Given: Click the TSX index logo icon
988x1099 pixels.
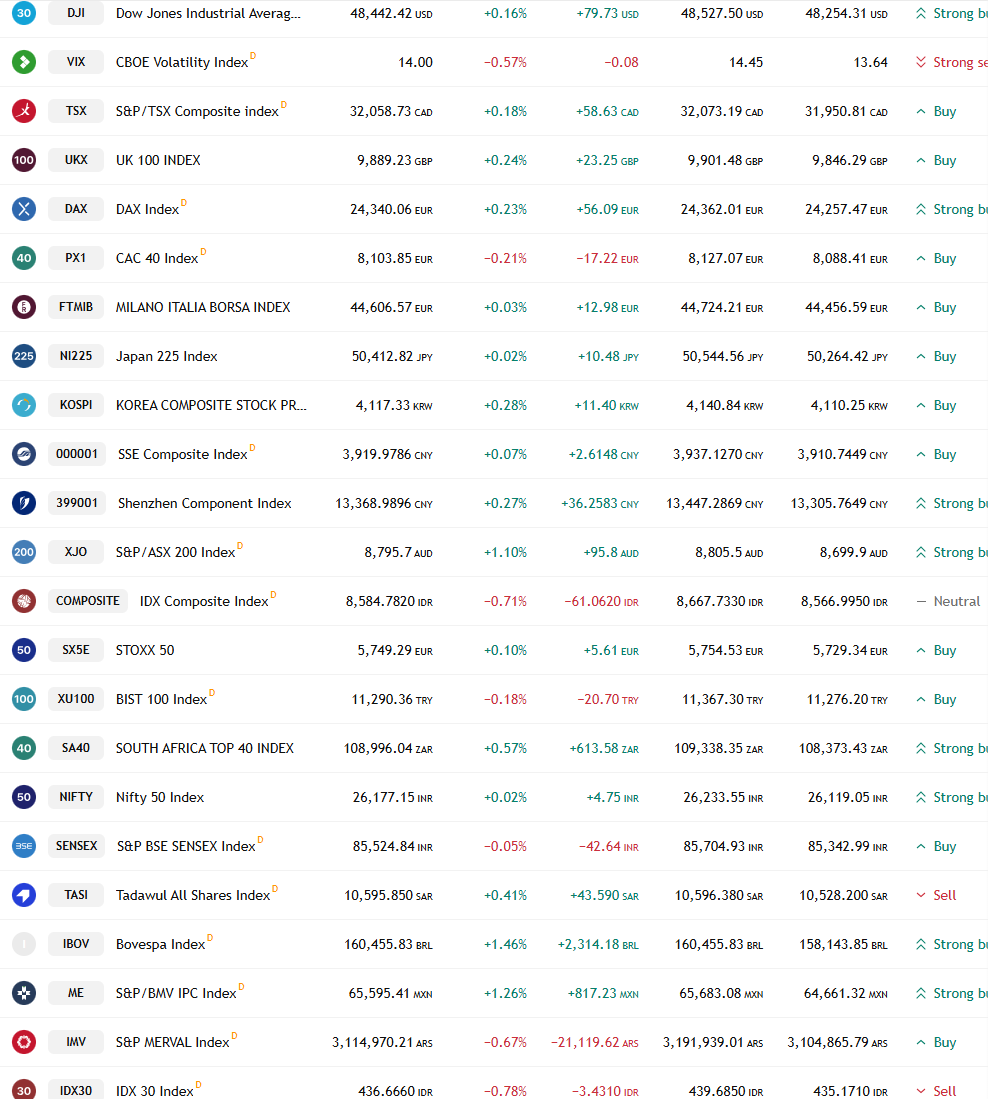Looking at the screenshot, I should (x=24, y=111).
